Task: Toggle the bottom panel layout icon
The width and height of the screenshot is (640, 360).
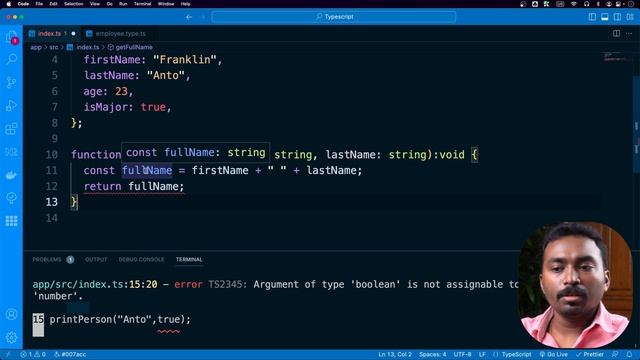Action: 605,17
